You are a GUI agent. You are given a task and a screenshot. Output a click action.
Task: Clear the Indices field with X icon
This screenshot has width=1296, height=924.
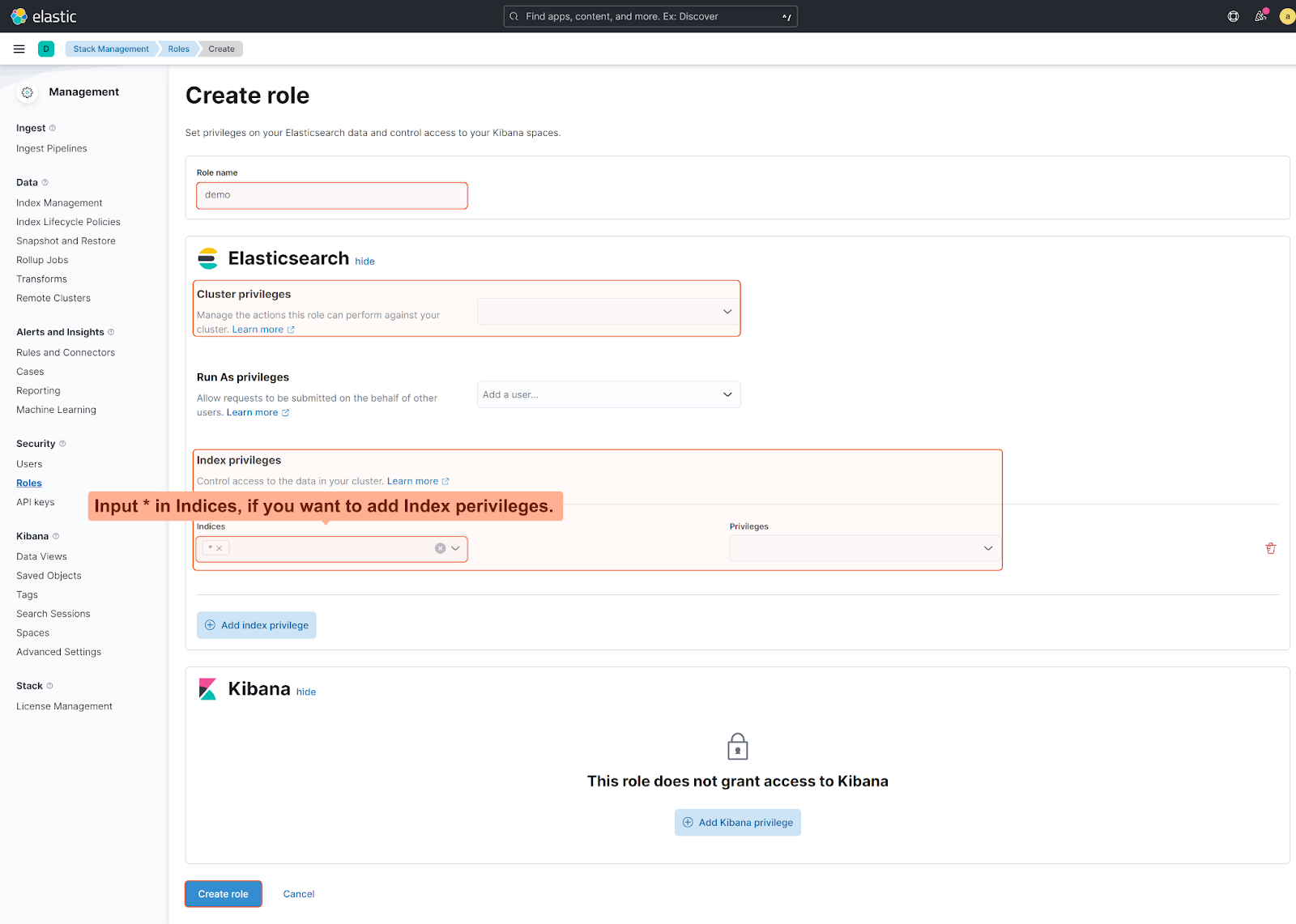pos(440,548)
